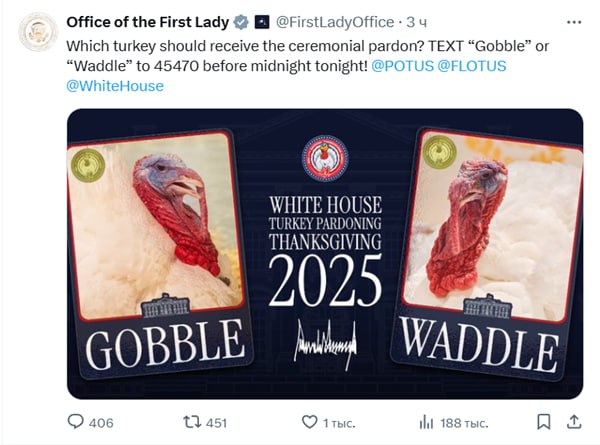The width and height of the screenshot is (600, 445).
Task: Follow the @POTUS mention link
Action: click(403, 66)
